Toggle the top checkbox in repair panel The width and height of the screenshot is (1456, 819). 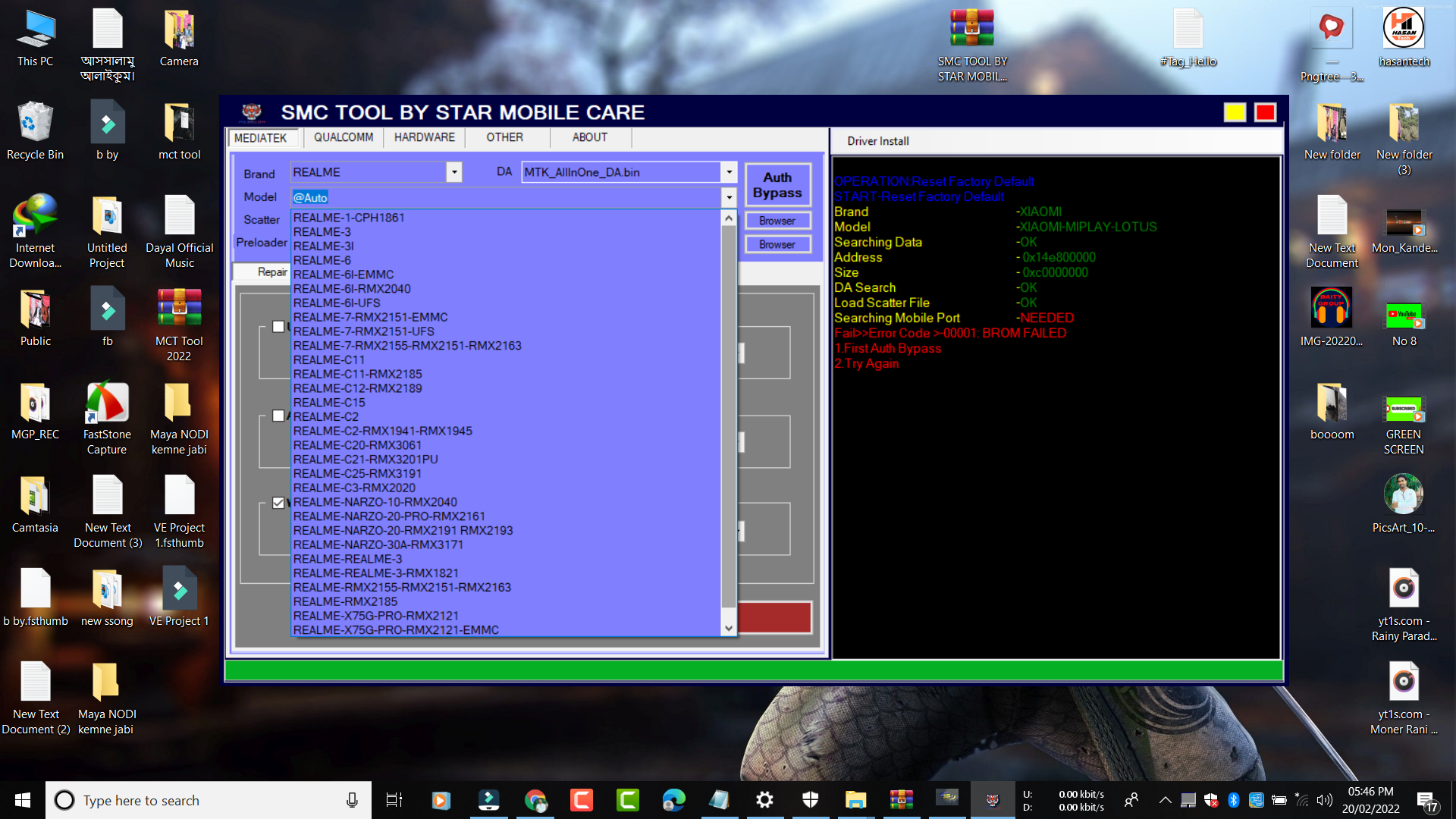[278, 327]
